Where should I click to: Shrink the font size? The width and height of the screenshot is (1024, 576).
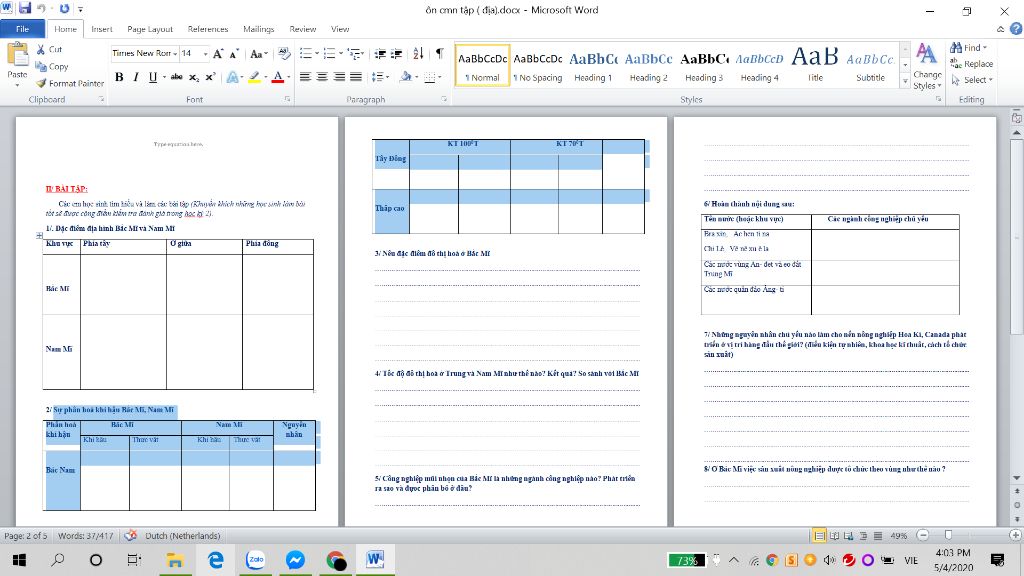pyautogui.click(x=234, y=54)
